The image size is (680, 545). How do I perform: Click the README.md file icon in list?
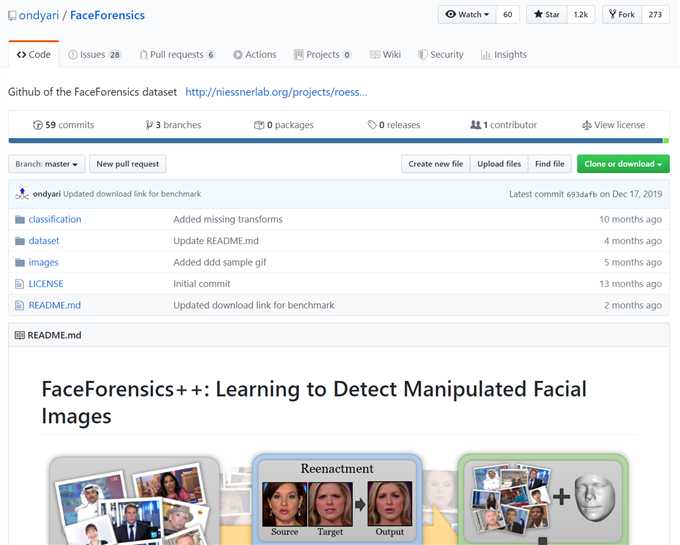click(20, 305)
